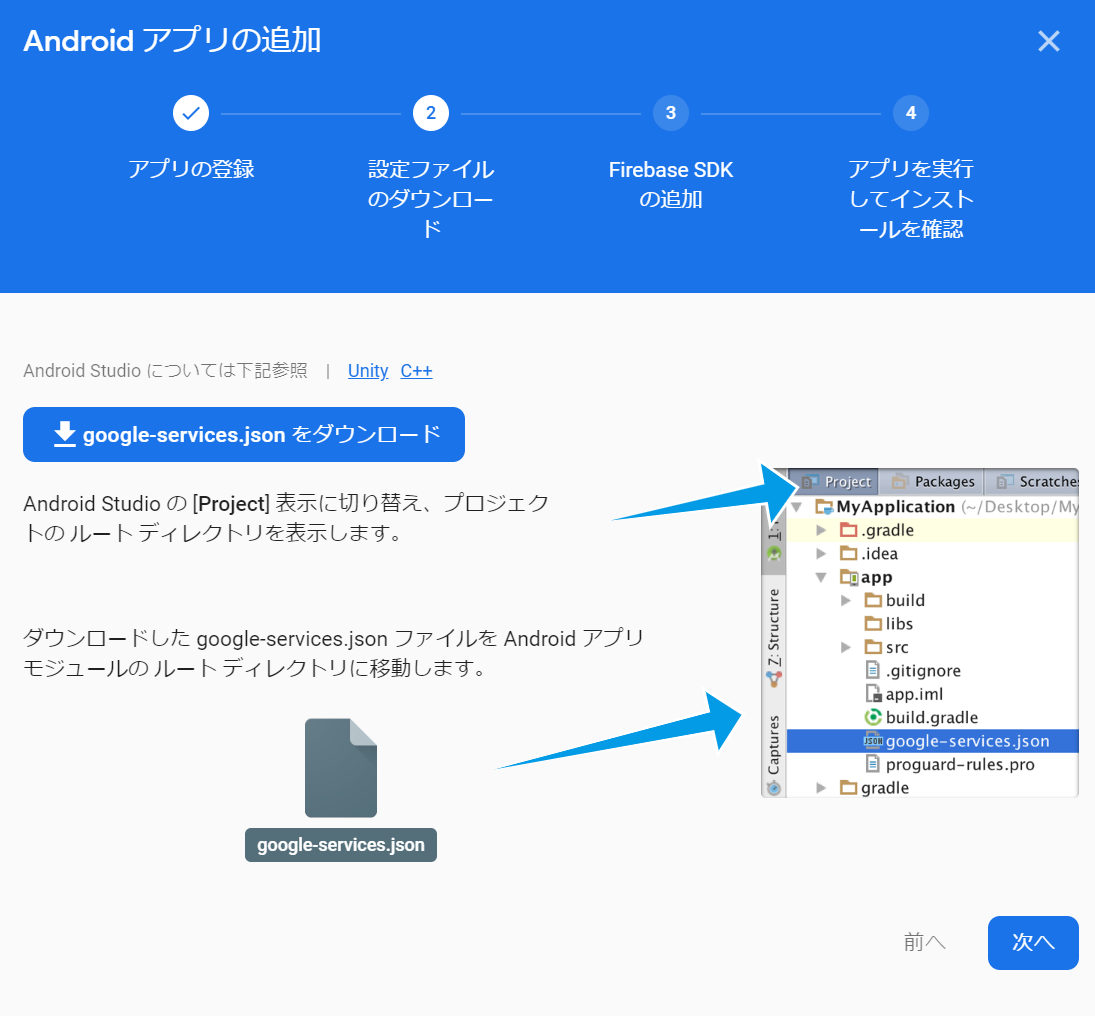Click the download arrow icon in the button

point(65,434)
